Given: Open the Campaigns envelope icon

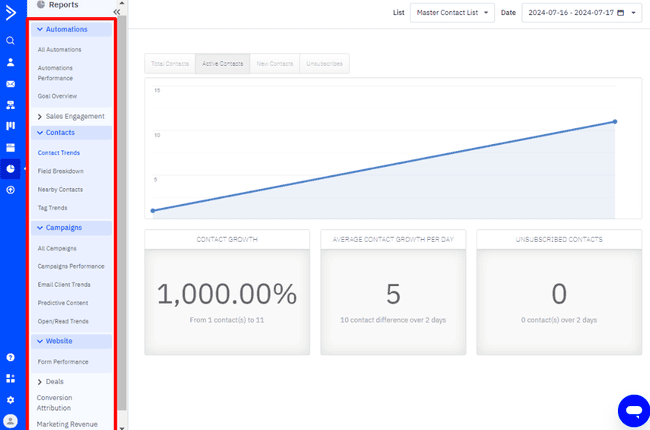Looking at the screenshot, I should coord(10,84).
